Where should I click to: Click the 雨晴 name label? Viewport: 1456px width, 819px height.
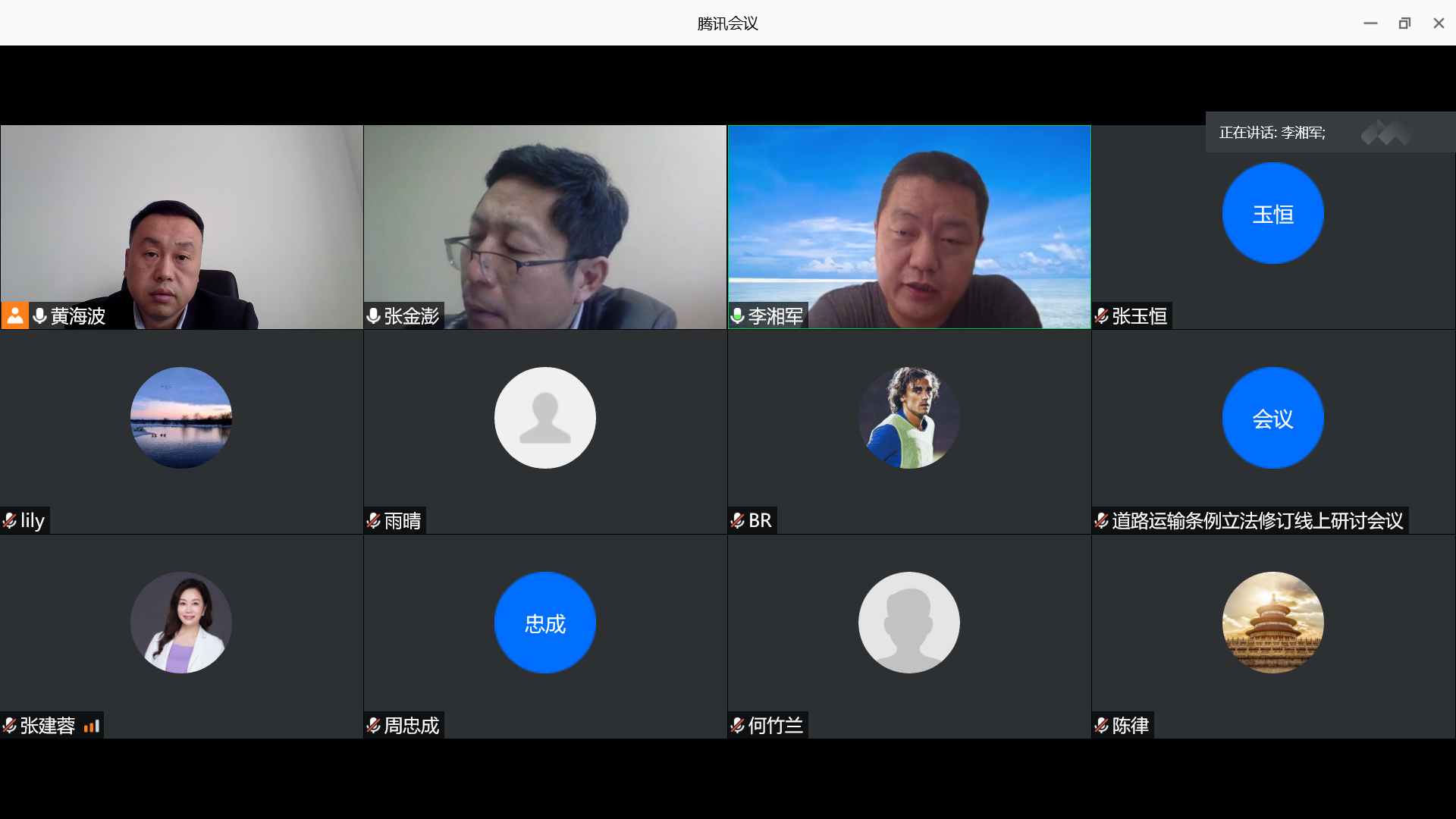(x=402, y=521)
